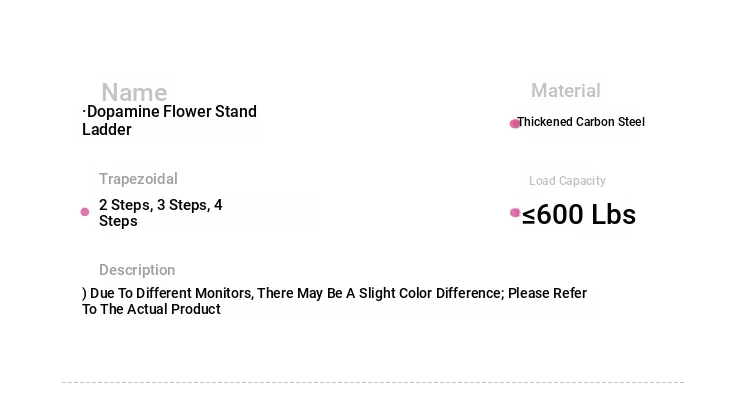
Task: Click the Due To Different Monitors phrase
Action: pos(172,293)
